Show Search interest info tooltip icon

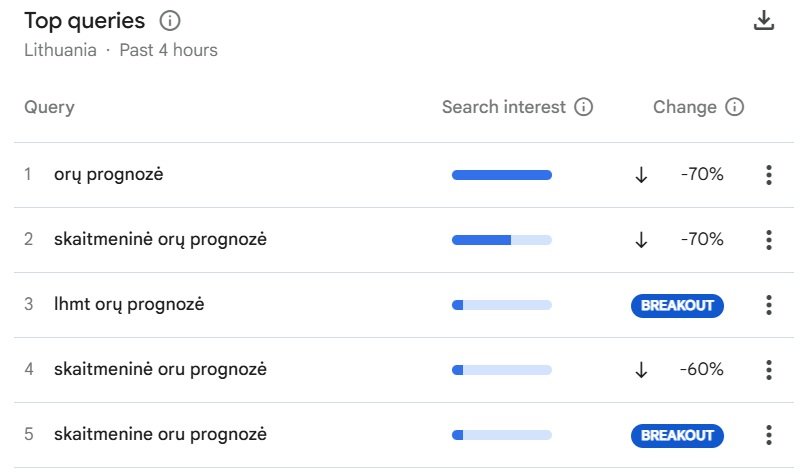point(584,107)
